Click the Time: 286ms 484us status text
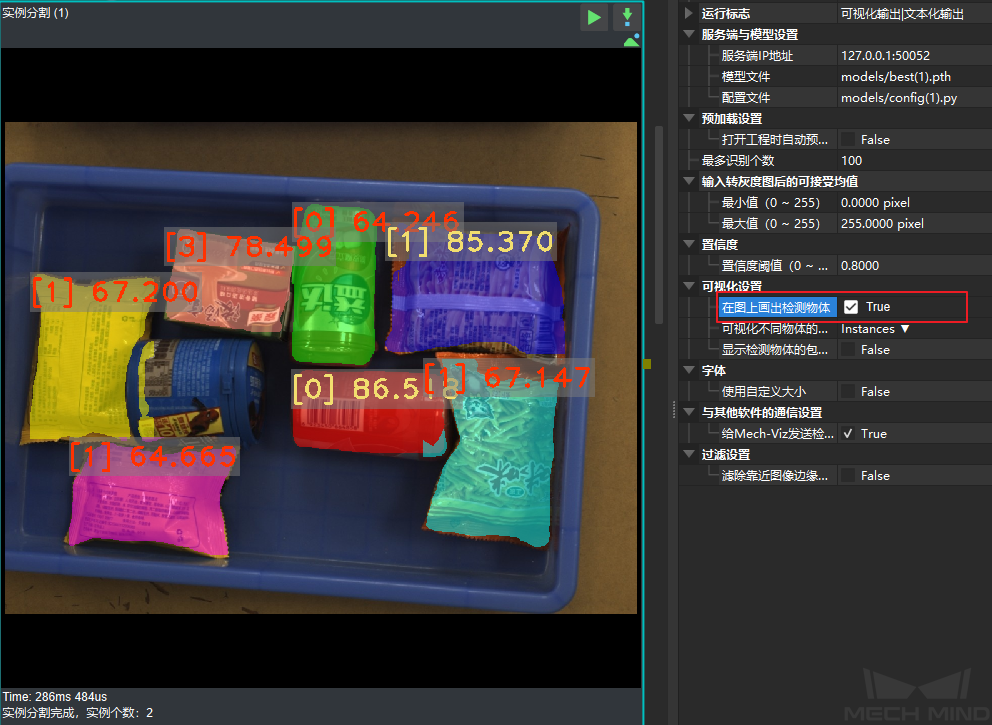This screenshot has width=992, height=725. pos(55,697)
